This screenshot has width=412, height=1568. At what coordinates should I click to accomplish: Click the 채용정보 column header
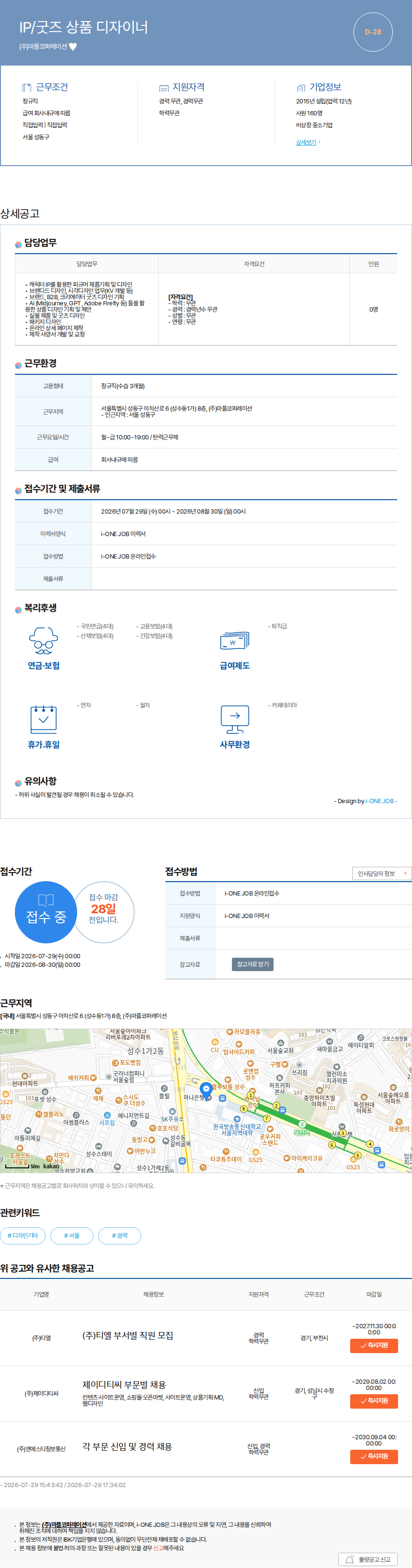point(153,1294)
